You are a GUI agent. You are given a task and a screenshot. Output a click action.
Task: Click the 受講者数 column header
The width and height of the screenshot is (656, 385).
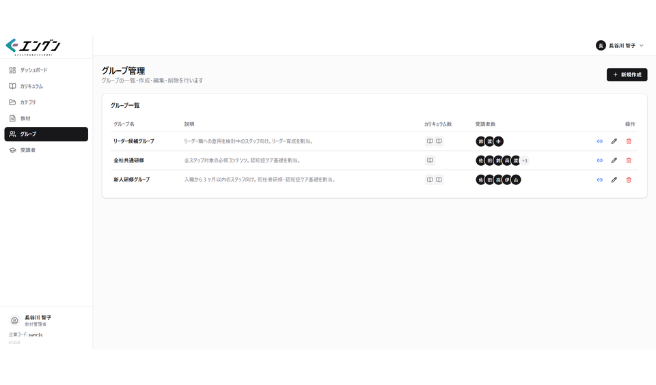click(x=485, y=124)
